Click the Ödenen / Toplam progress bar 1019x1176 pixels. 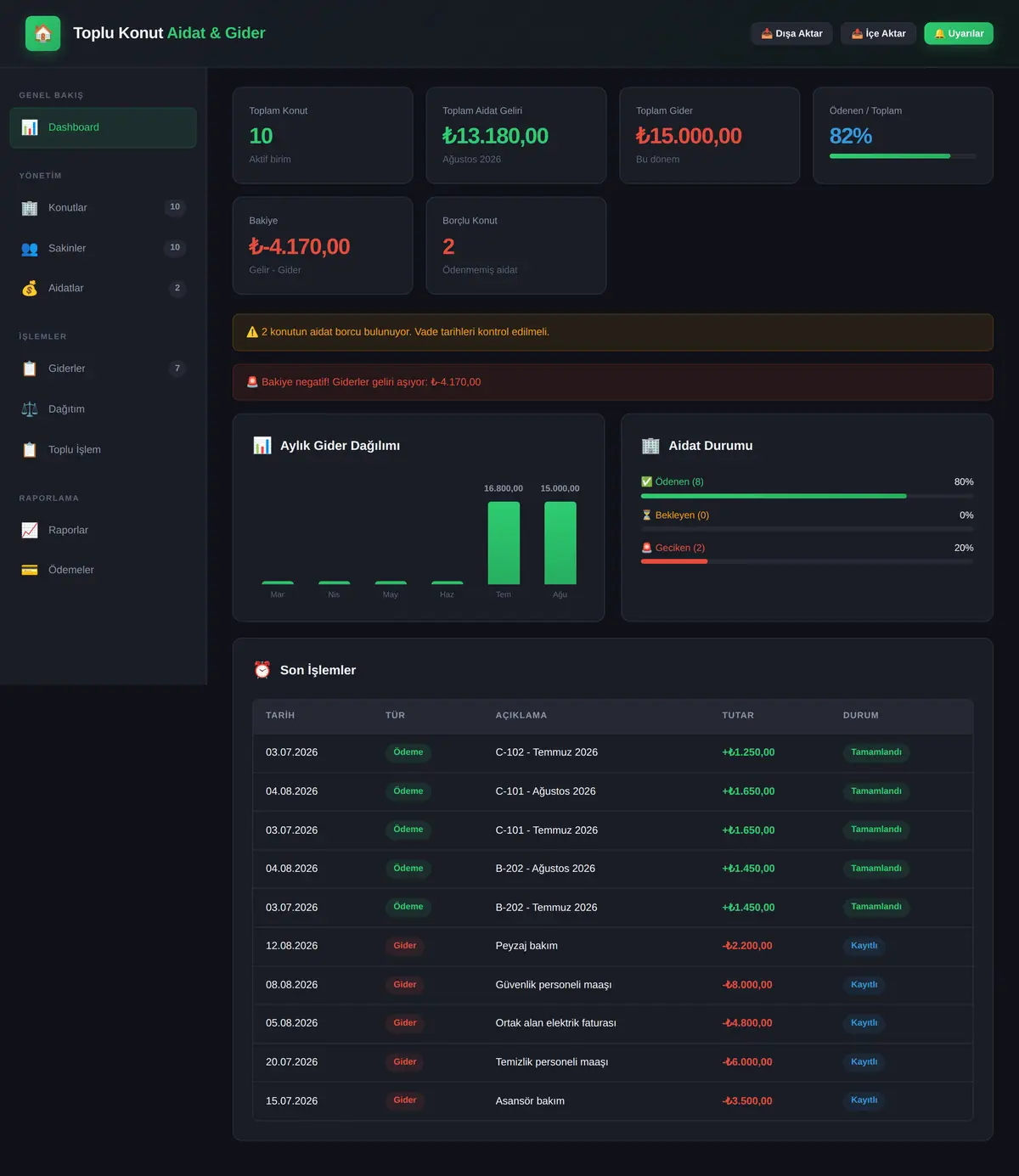(x=903, y=156)
